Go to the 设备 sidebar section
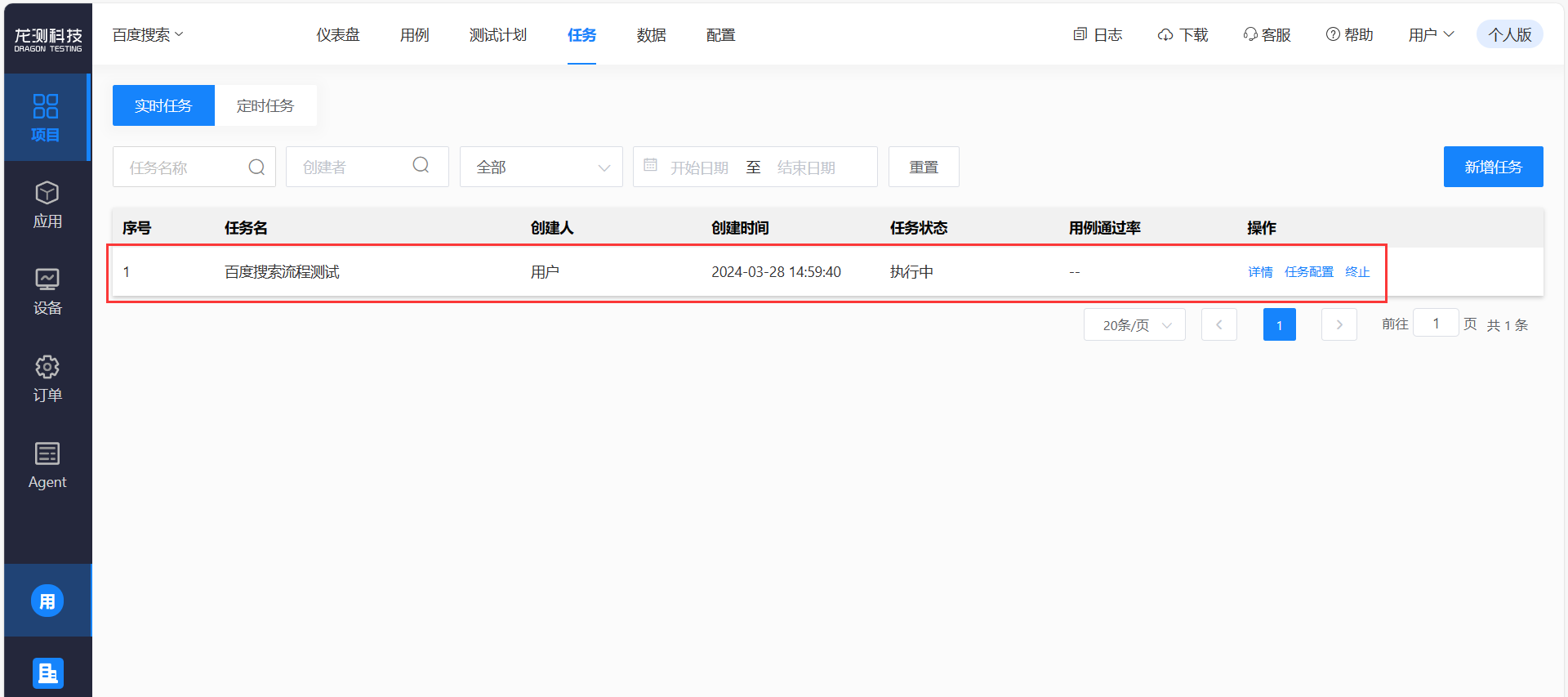This screenshot has width=1568, height=697. pyautogui.click(x=47, y=292)
